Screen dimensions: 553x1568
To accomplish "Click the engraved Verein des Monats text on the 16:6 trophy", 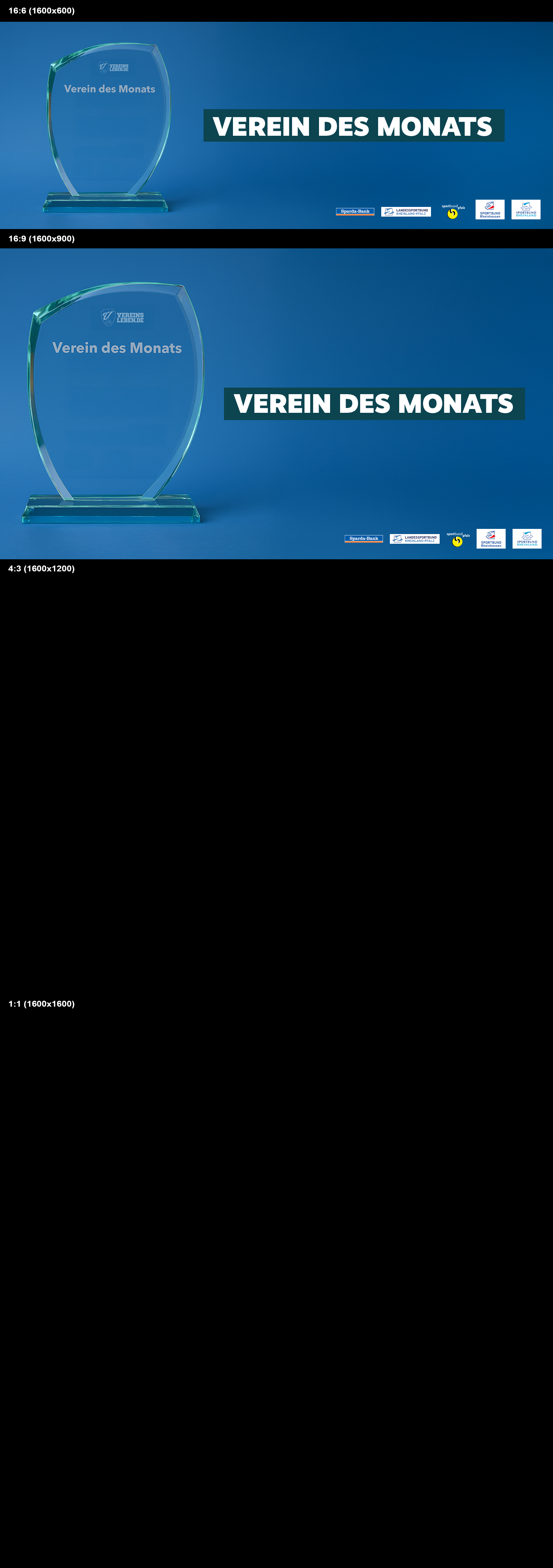I will point(110,89).
